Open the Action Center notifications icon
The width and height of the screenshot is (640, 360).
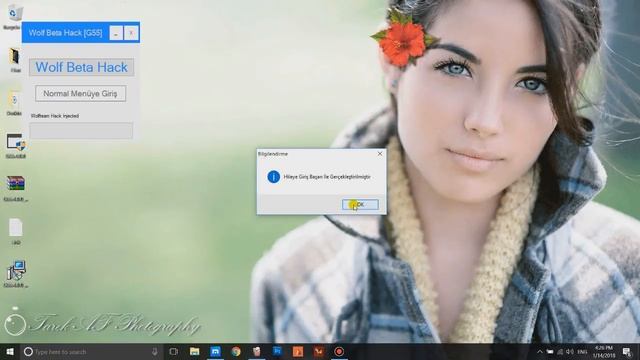pyautogui.click(x=627, y=352)
